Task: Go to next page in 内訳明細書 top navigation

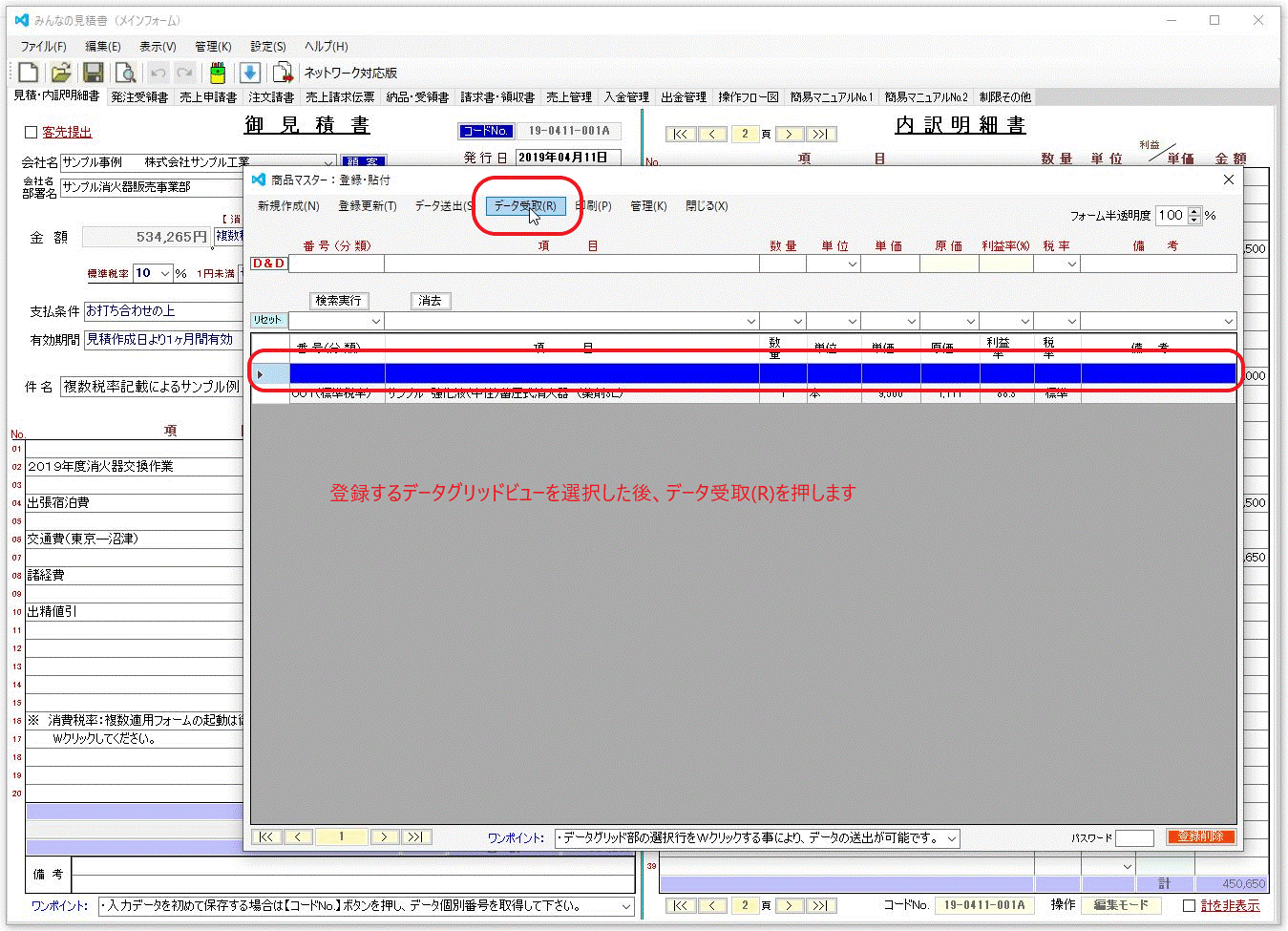Action: [x=789, y=134]
